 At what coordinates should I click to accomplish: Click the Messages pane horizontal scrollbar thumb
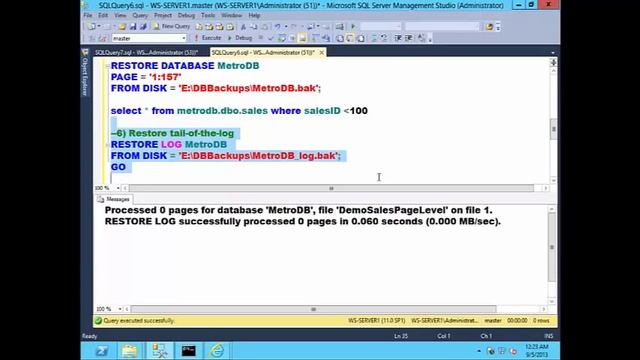tap(313, 309)
